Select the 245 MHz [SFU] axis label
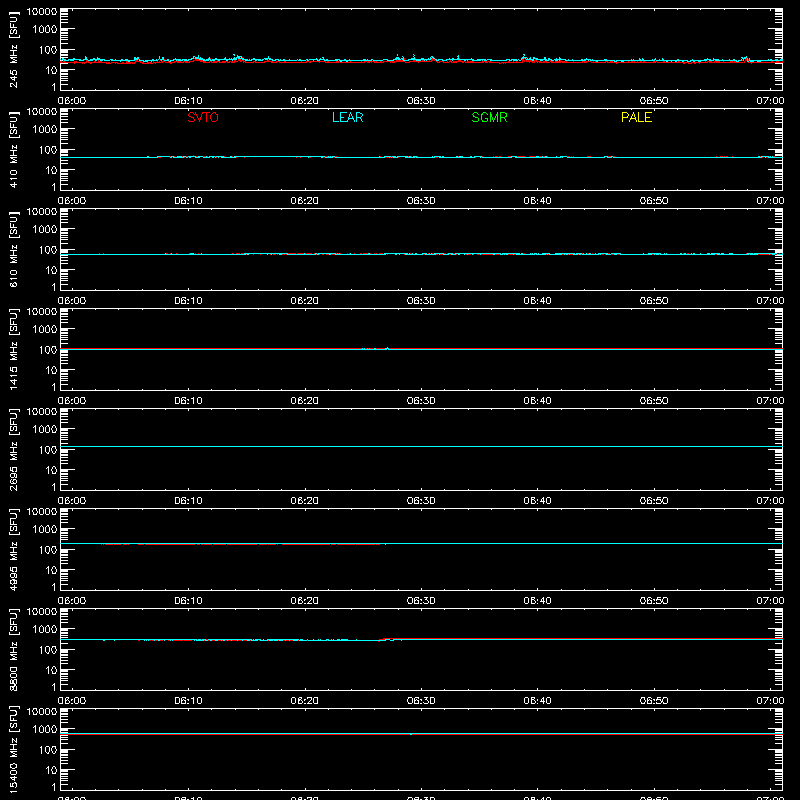The image size is (800, 800). point(13,49)
